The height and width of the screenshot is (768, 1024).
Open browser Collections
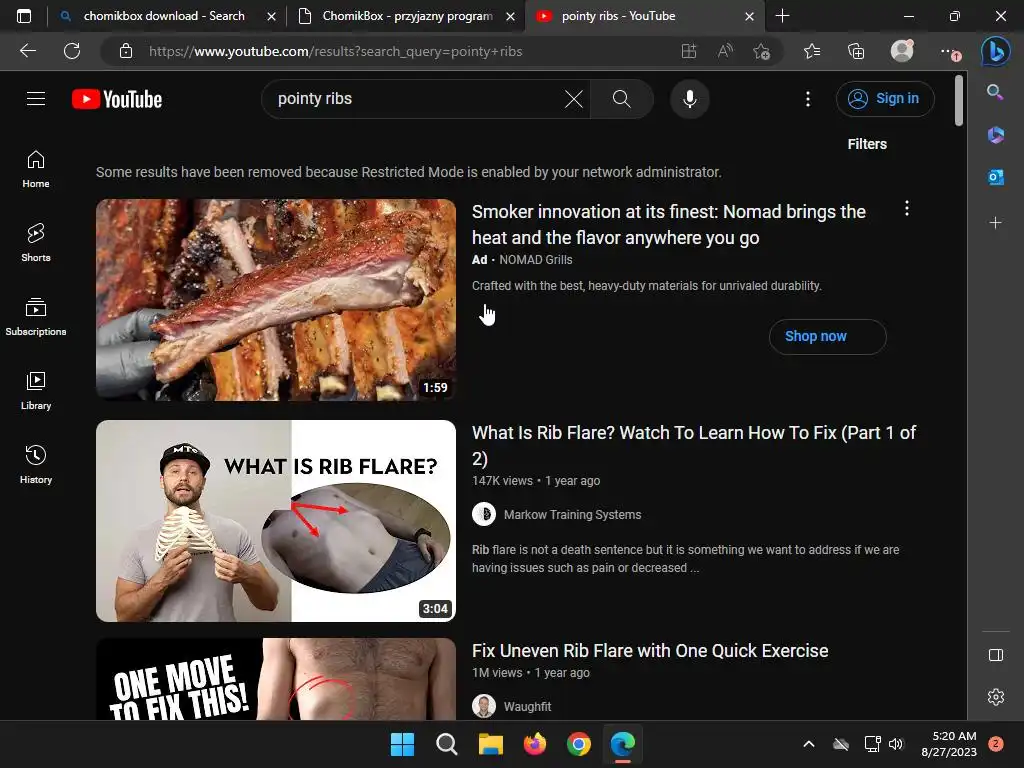[856, 51]
